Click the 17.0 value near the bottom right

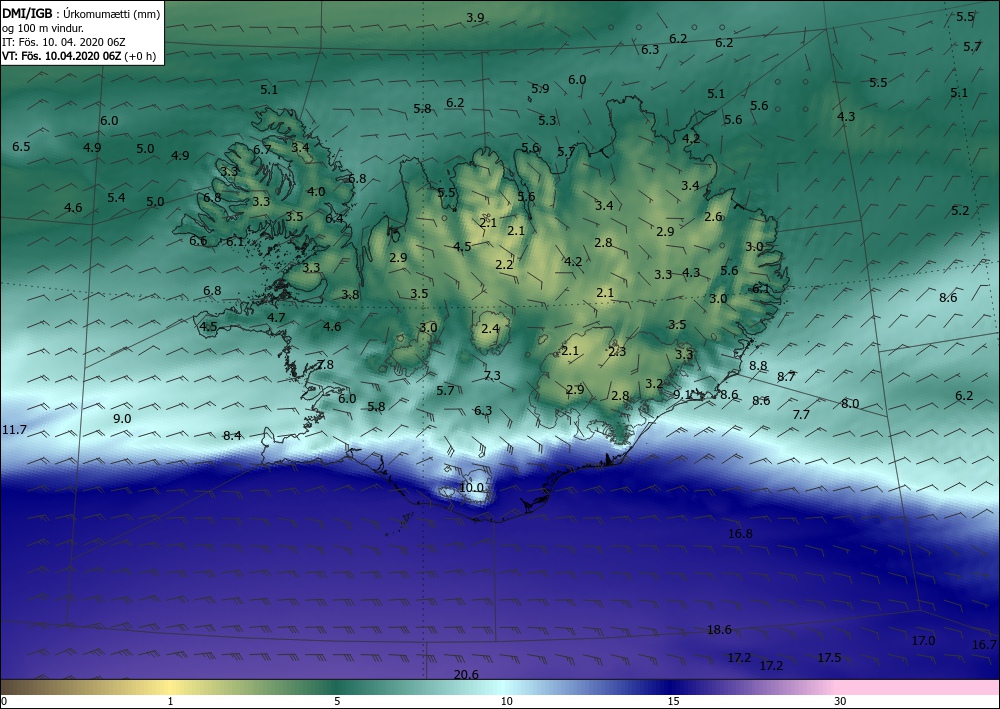(x=923, y=641)
